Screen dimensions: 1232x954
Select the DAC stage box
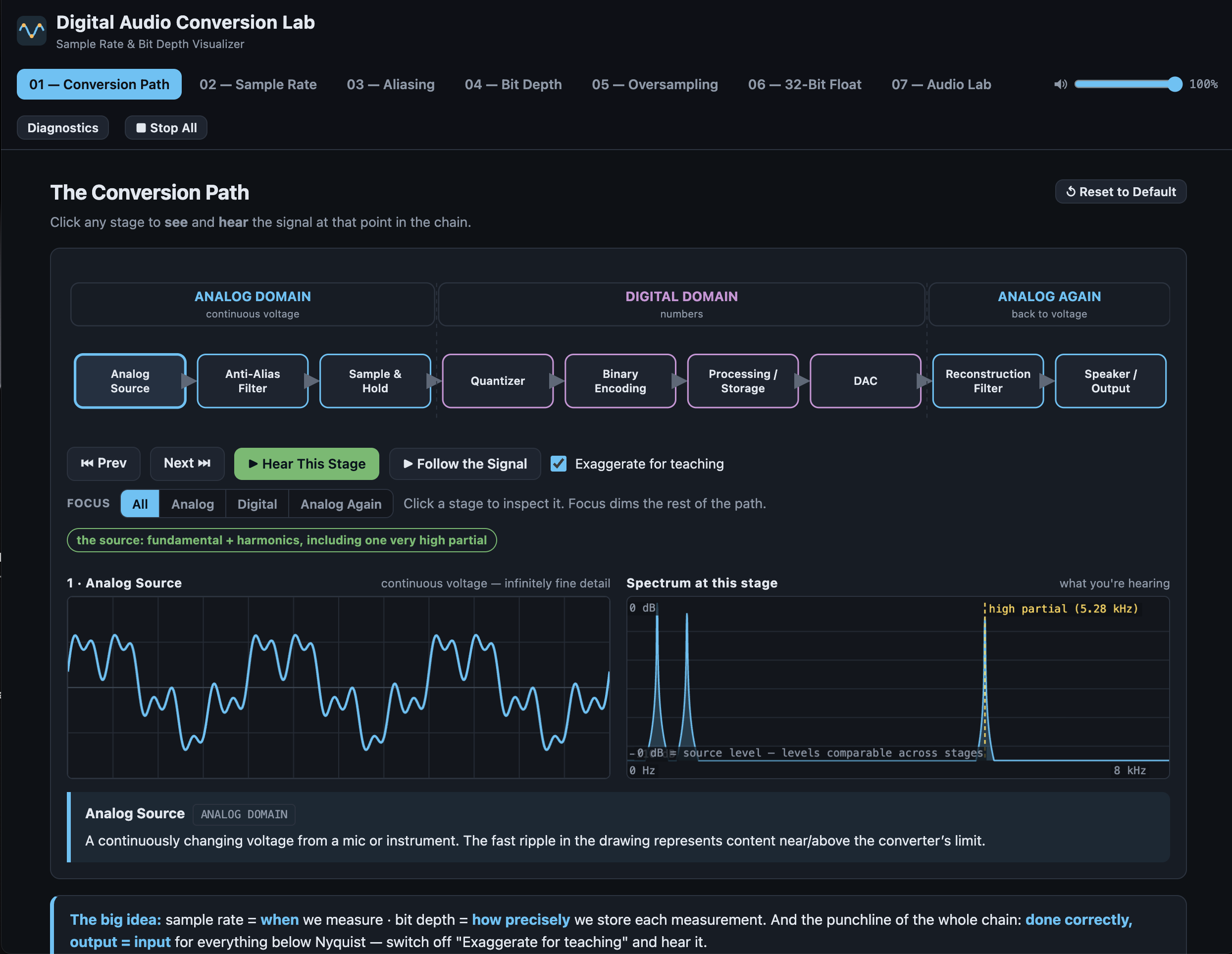865,381
